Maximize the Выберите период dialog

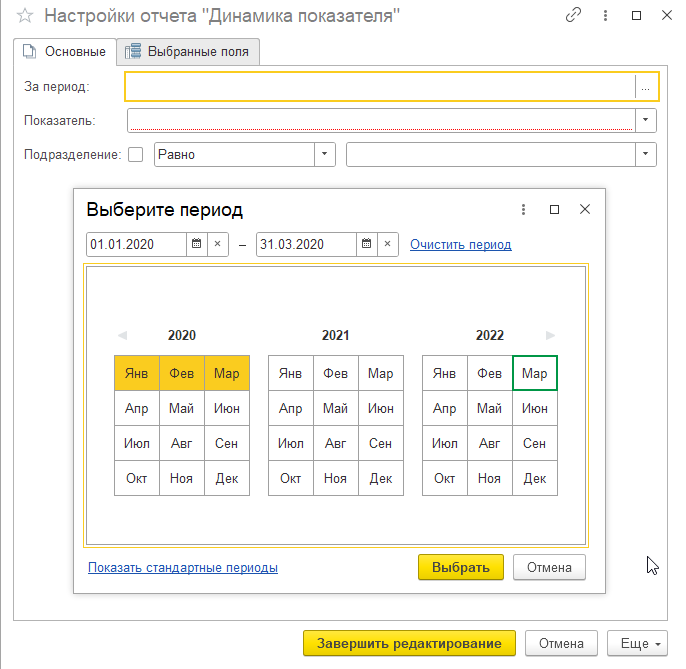point(554,210)
